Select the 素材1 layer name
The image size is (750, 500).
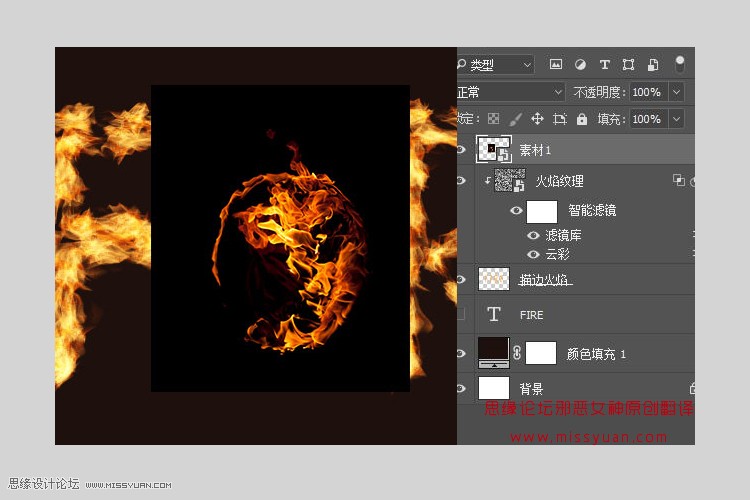point(535,150)
